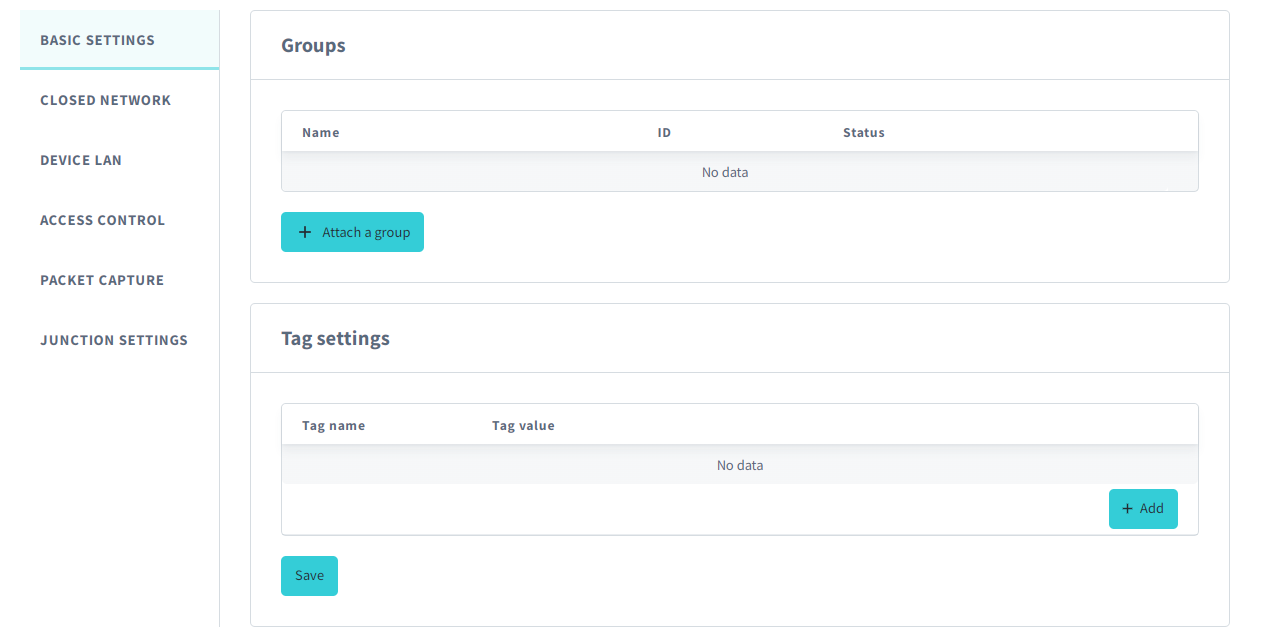Click the Status column header
Image resolution: width=1280 pixels, height=637 pixels.
click(864, 132)
